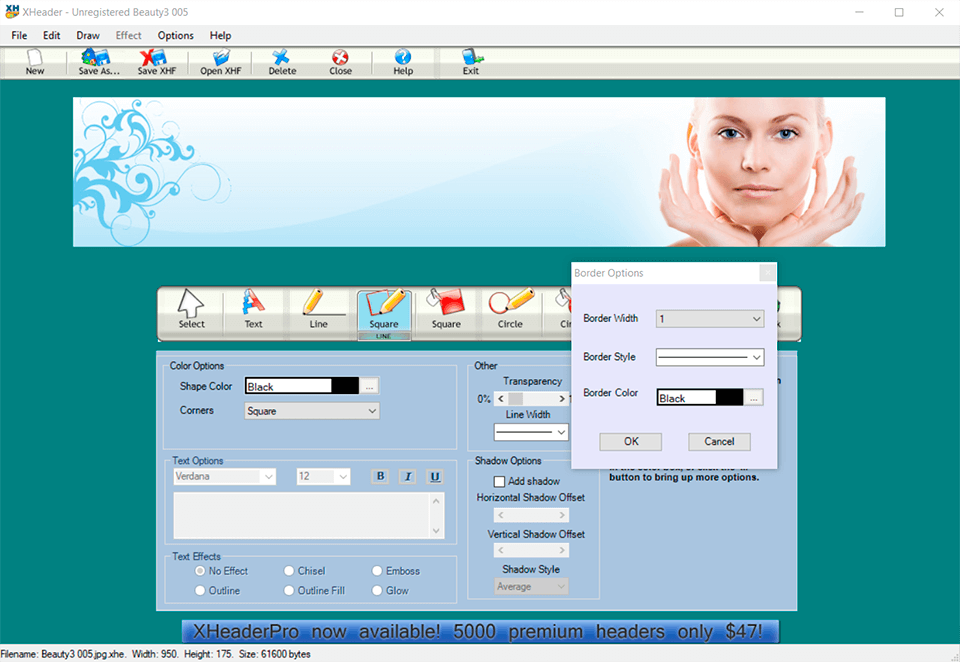Open the Help menu
This screenshot has height=662, width=960.
[x=220, y=36]
